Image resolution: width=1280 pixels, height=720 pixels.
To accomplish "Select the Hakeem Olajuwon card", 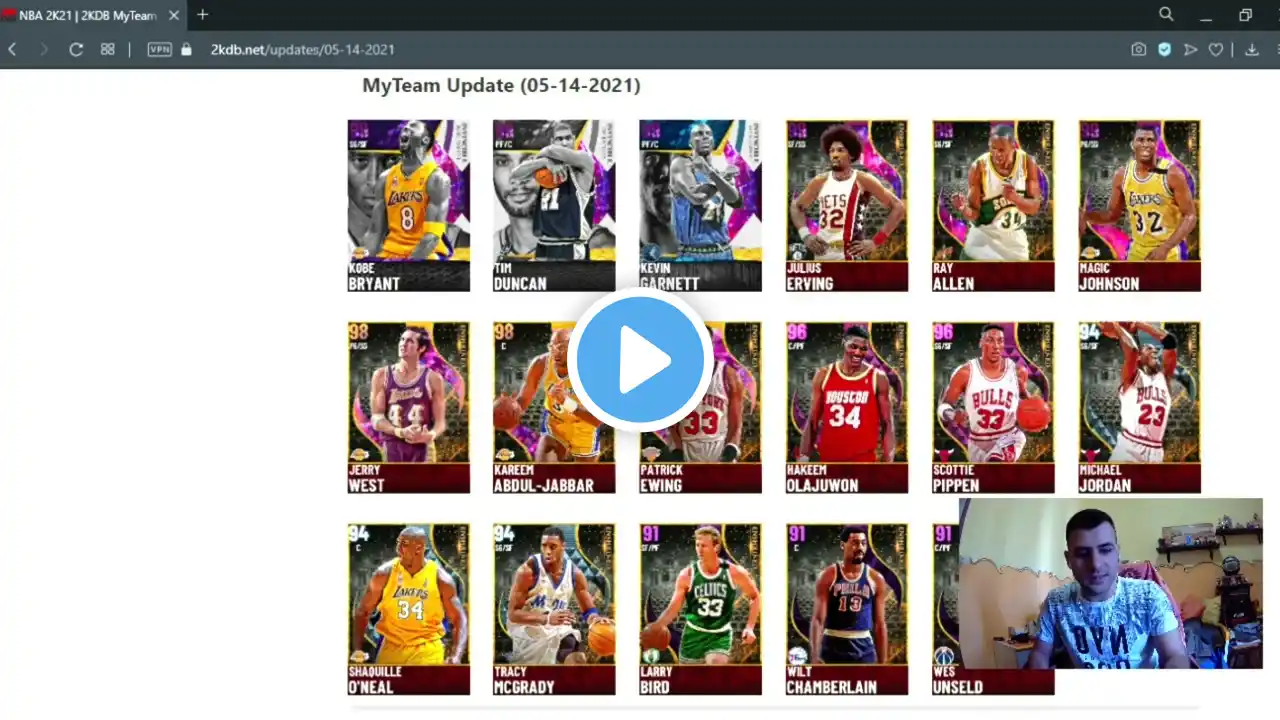I will [x=847, y=408].
